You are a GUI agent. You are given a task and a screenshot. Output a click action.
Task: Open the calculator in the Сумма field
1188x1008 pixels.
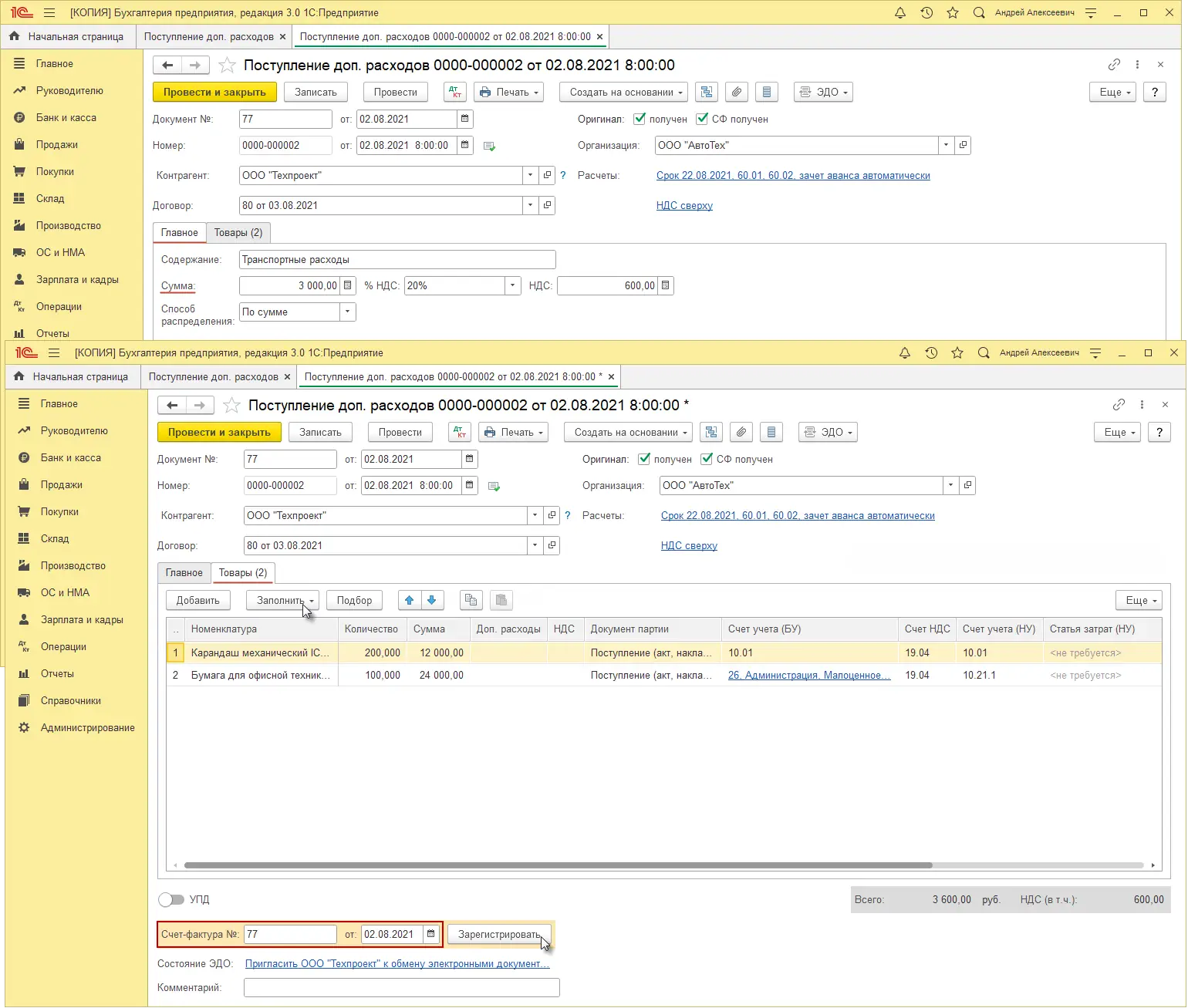pos(348,285)
